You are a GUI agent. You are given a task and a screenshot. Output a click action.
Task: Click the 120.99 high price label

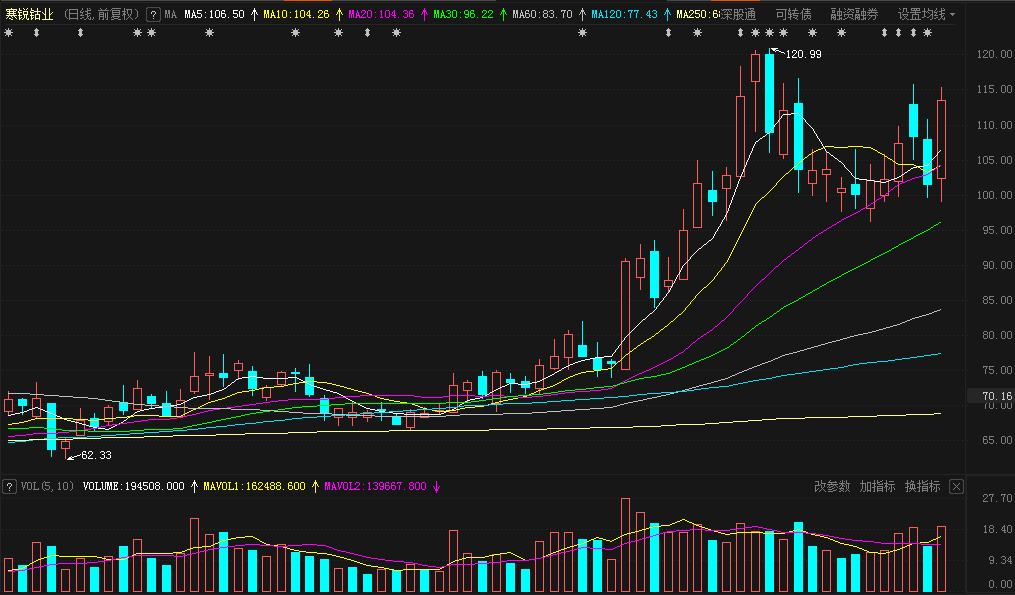click(x=803, y=54)
